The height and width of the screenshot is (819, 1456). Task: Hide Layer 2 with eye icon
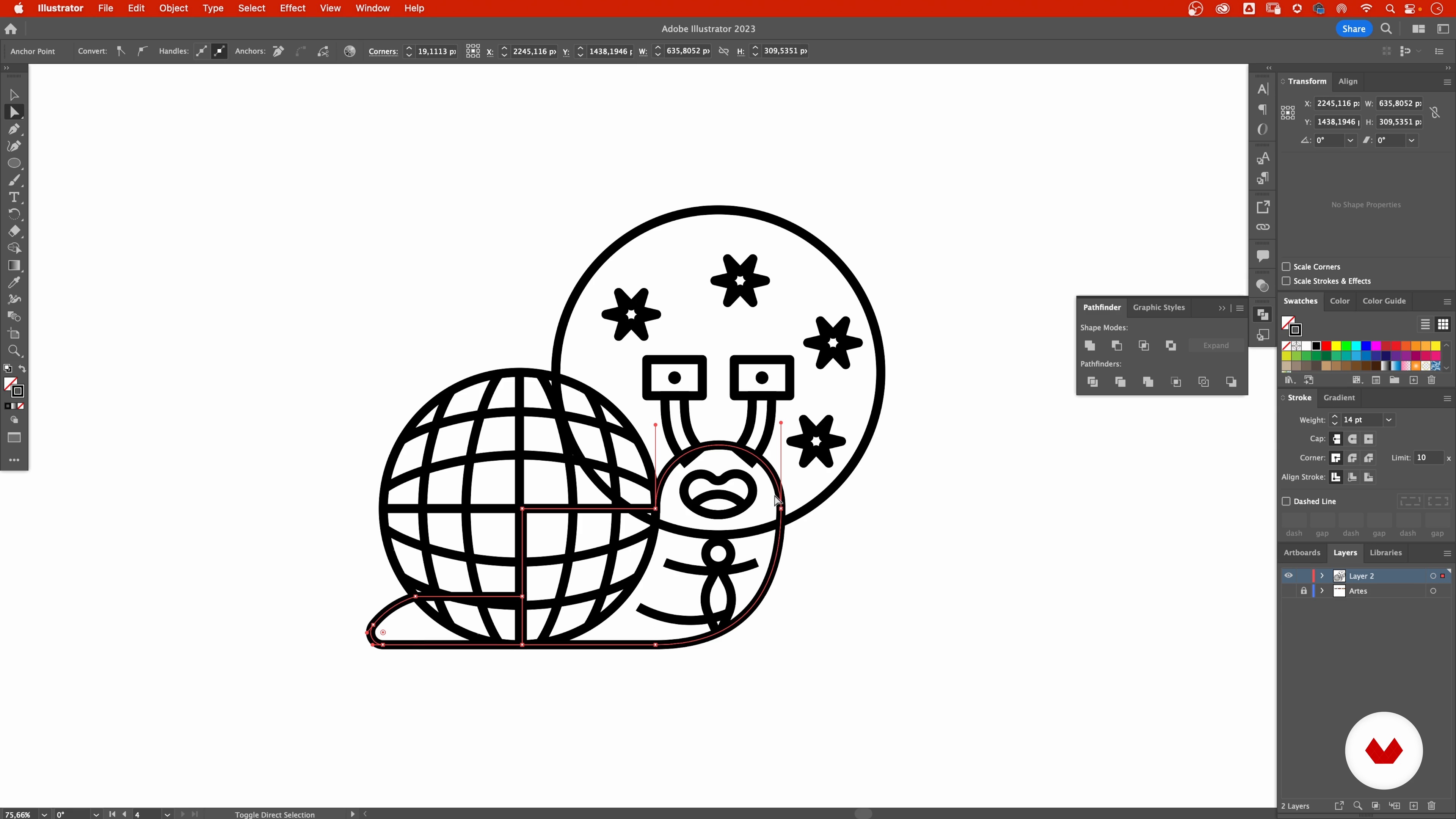[1288, 576]
